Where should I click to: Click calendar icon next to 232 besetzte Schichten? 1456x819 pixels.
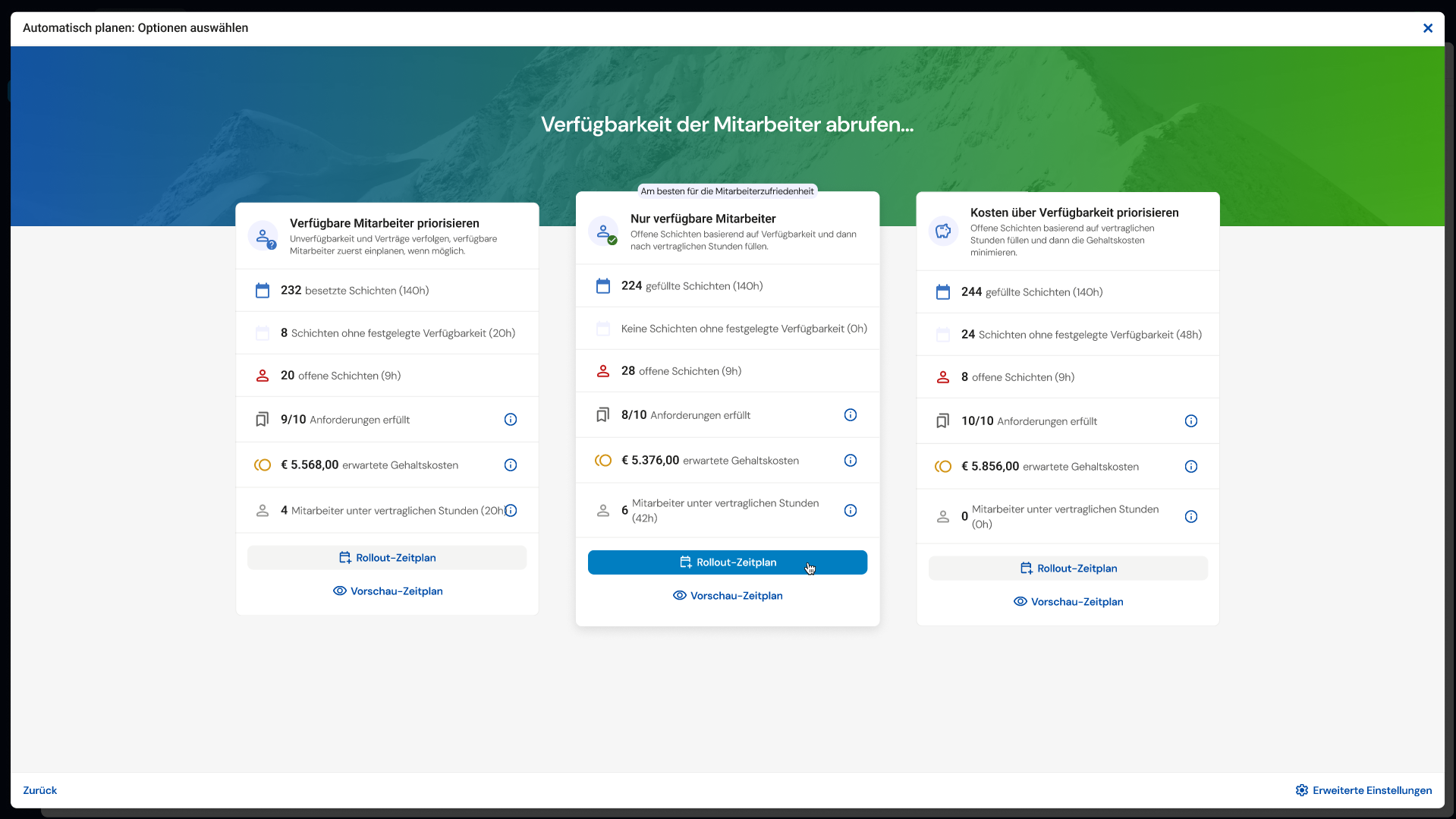pyautogui.click(x=263, y=291)
